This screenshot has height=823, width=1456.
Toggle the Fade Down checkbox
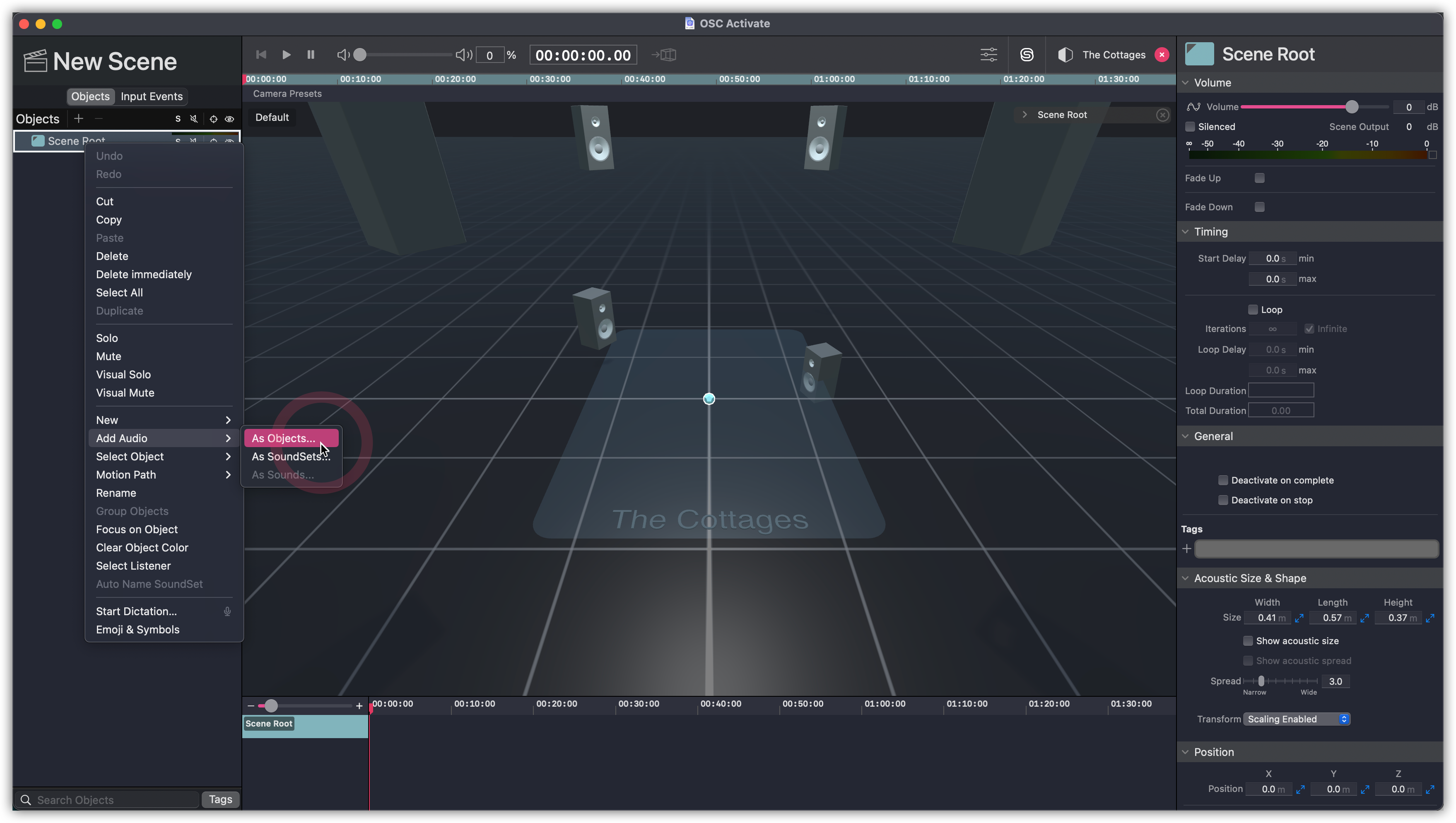[1260, 207]
